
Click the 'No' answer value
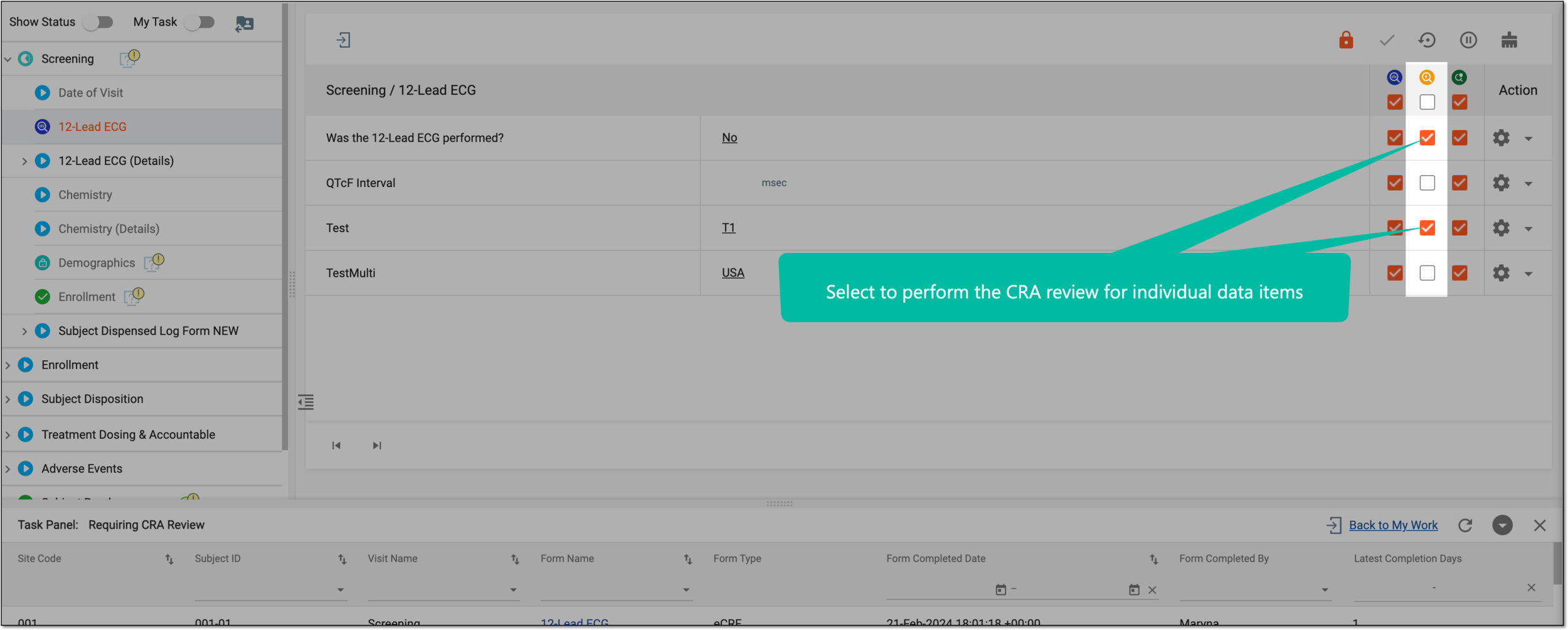(x=729, y=137)
